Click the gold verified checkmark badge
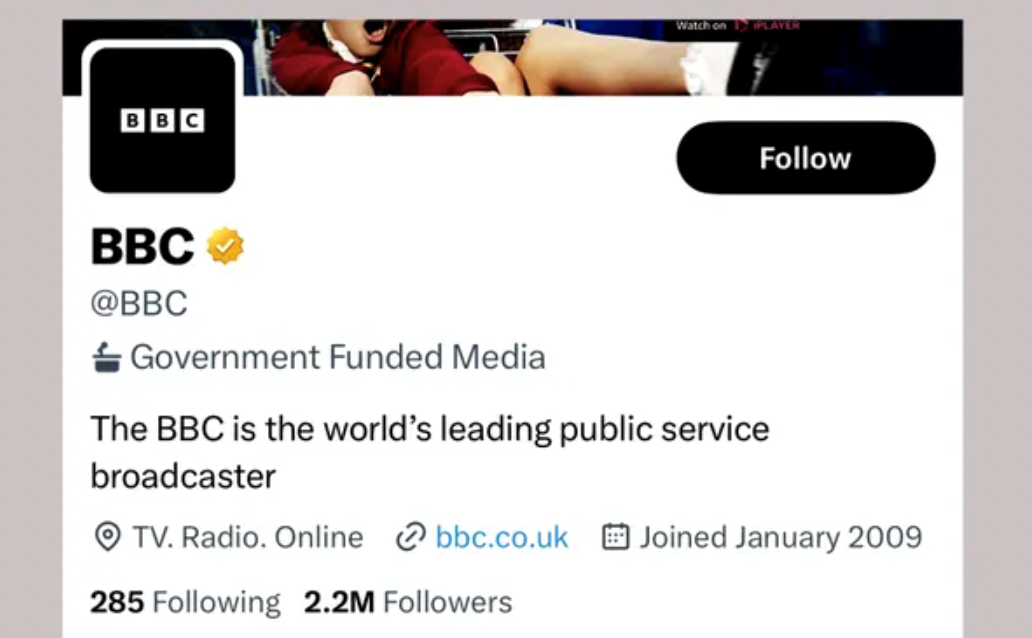 pyautogui.click(x=225, y=246)
